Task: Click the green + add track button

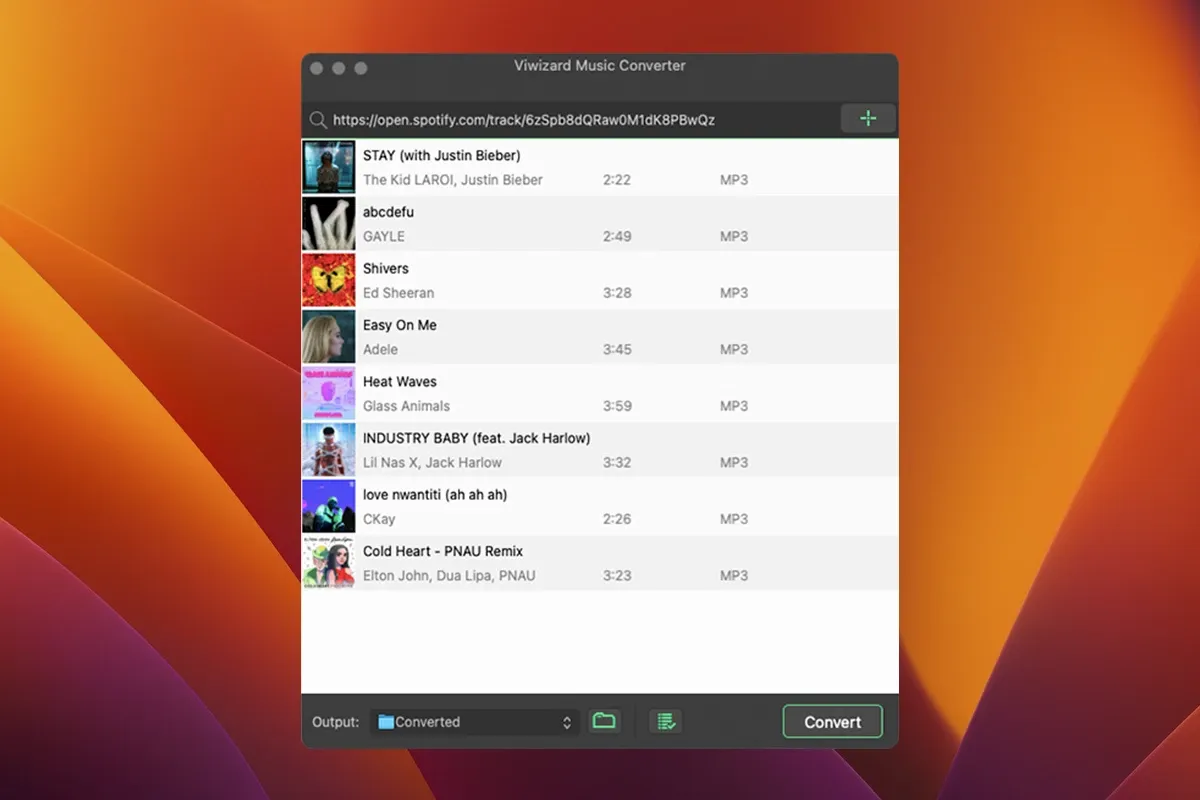Action: [x=868, y=118]
